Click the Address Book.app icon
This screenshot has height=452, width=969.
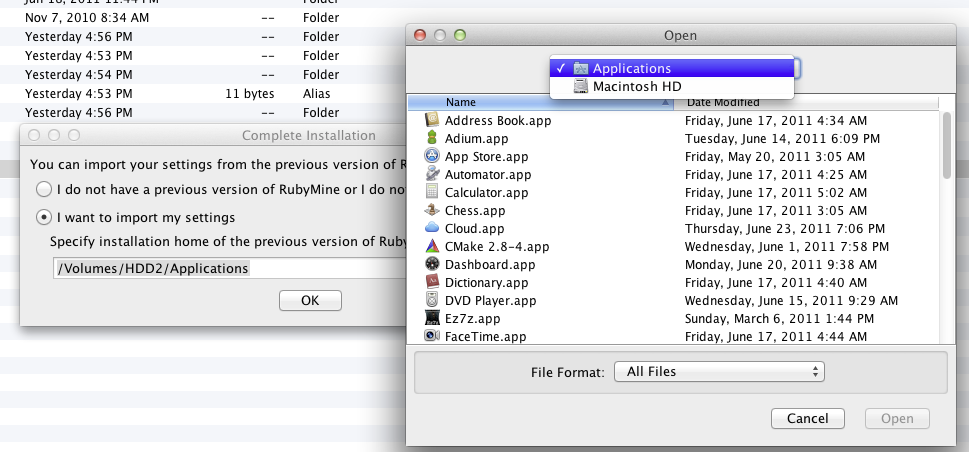click(x=432, y=121)
